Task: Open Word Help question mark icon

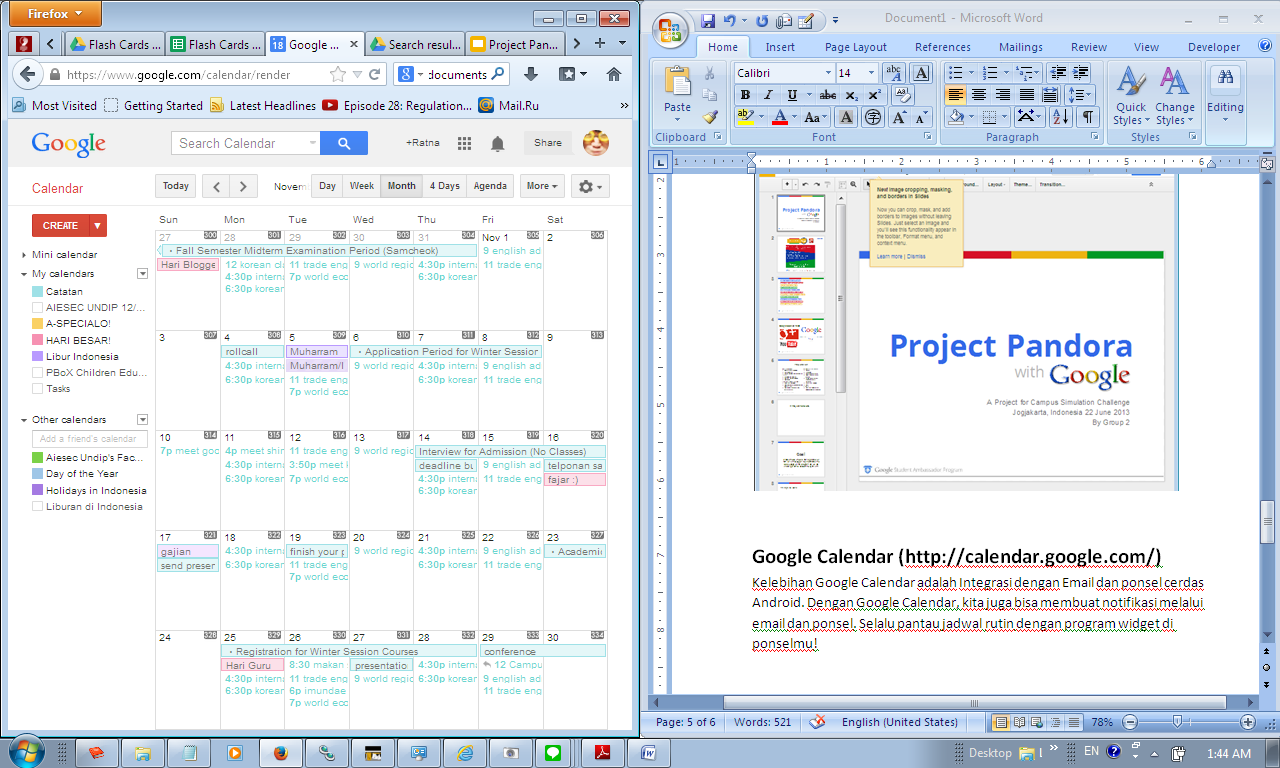Action: tap(1267, 47)
